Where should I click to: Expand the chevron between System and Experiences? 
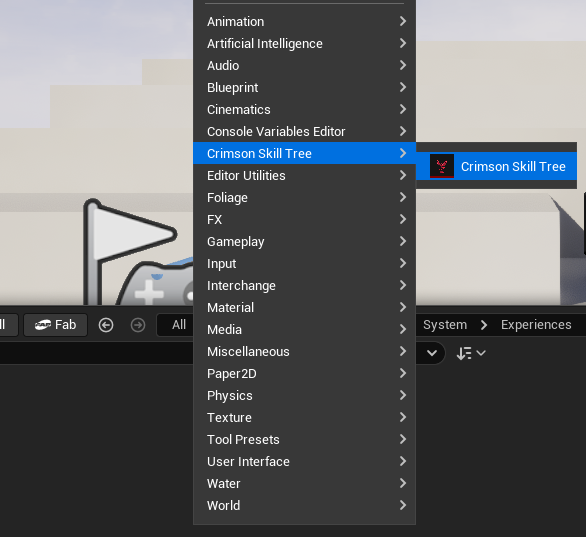(x=484, y=325)
